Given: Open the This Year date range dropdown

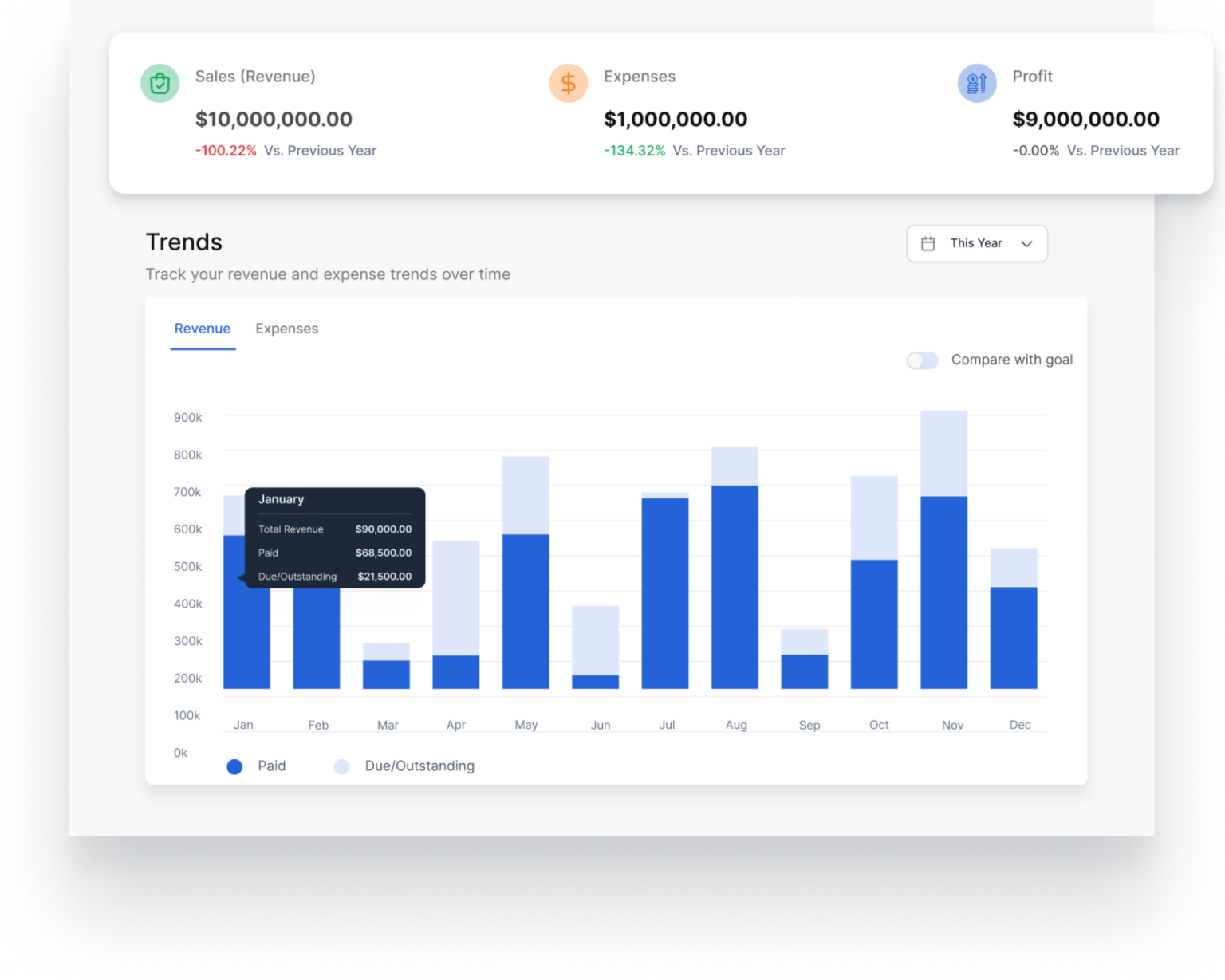Looking at the screenshot, I should (x=976, y=243).
